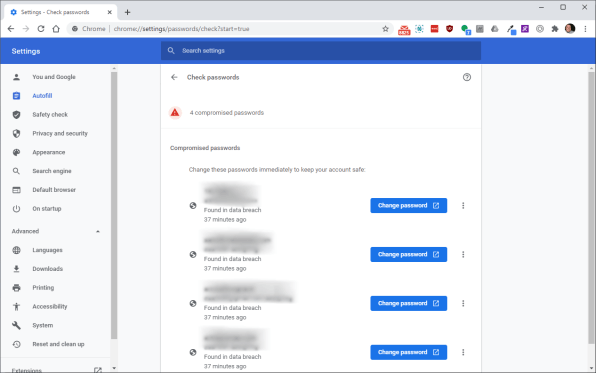Image resolution: width=596 pixels, height=373 pixels.
Task: Open Safety check settings
Action: coord(50,115)
